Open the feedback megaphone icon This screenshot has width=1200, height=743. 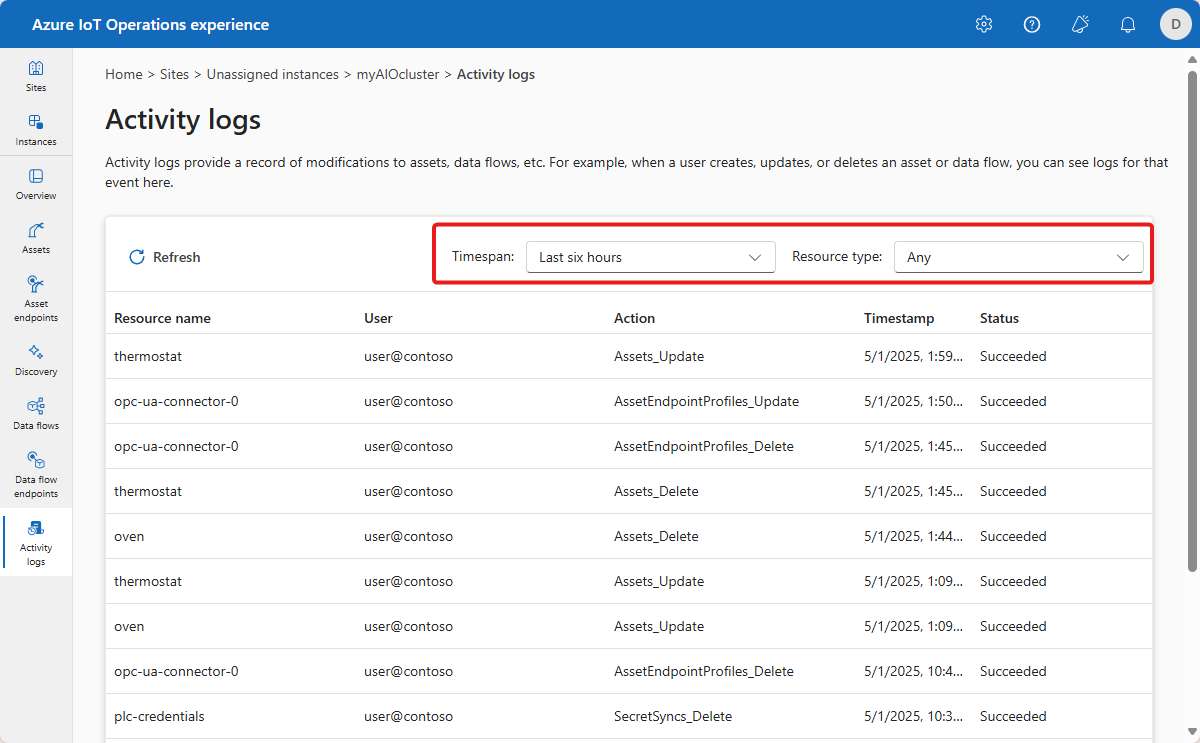(x=1080, y=24)
